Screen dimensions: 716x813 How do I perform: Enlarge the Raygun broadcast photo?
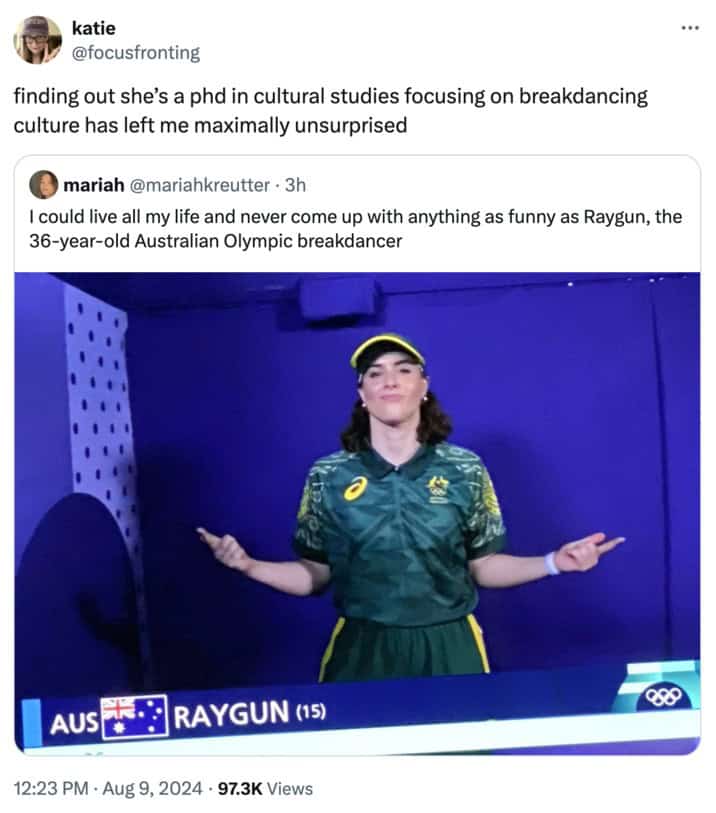(x=357, y=512)
